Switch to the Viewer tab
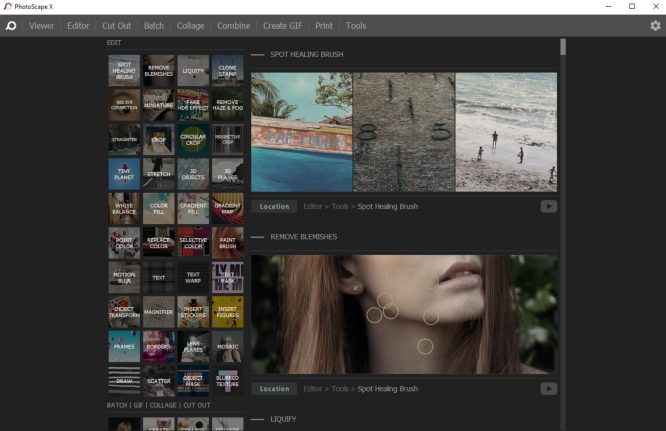The height and width of the screenshot is (431, 666). coord(42,26)
